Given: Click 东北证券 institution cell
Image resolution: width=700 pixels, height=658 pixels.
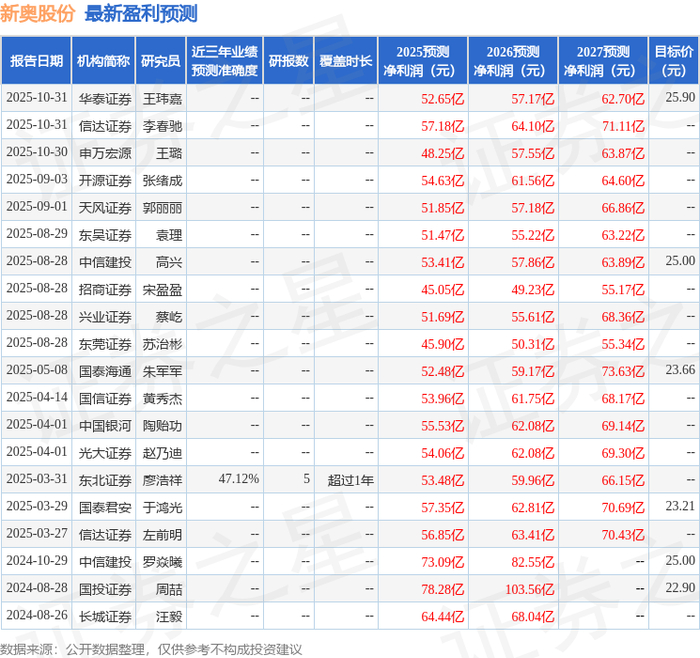Looking at the screenshot, I should [105, 480].
